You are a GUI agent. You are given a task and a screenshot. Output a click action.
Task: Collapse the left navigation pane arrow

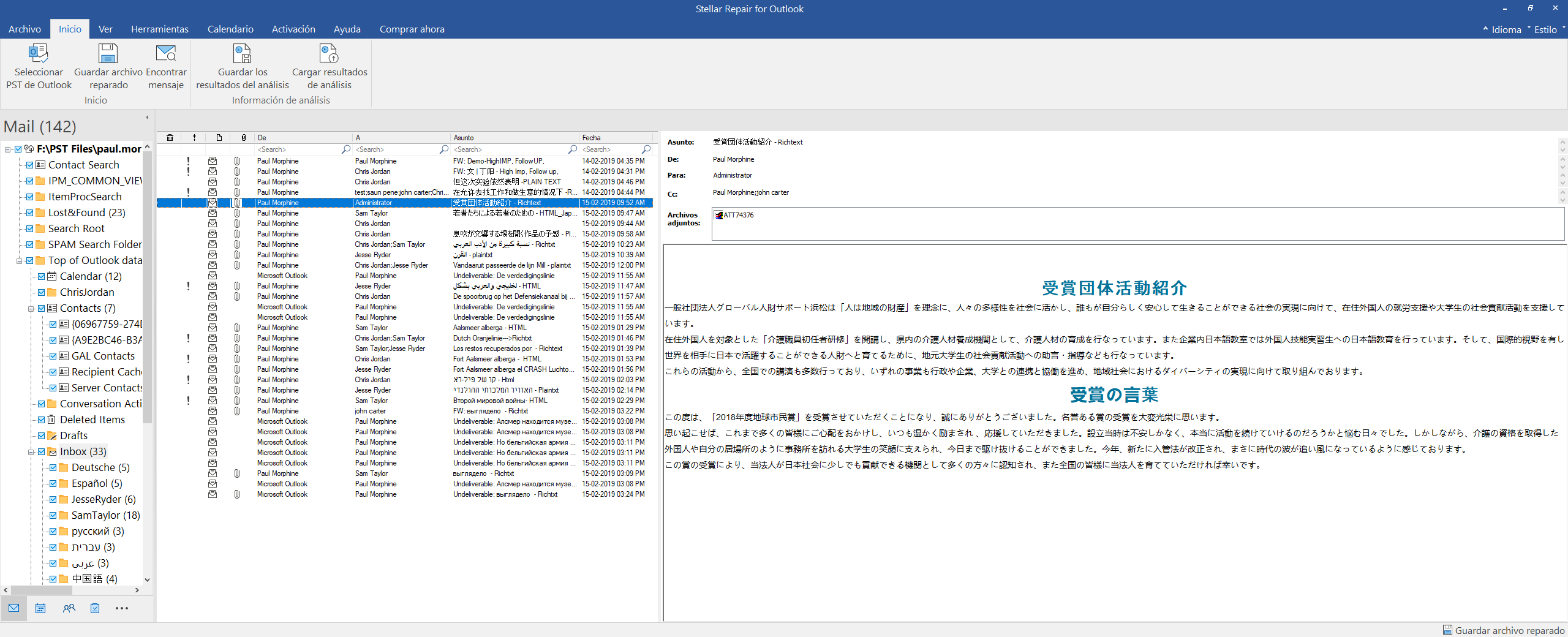point(147,117)
